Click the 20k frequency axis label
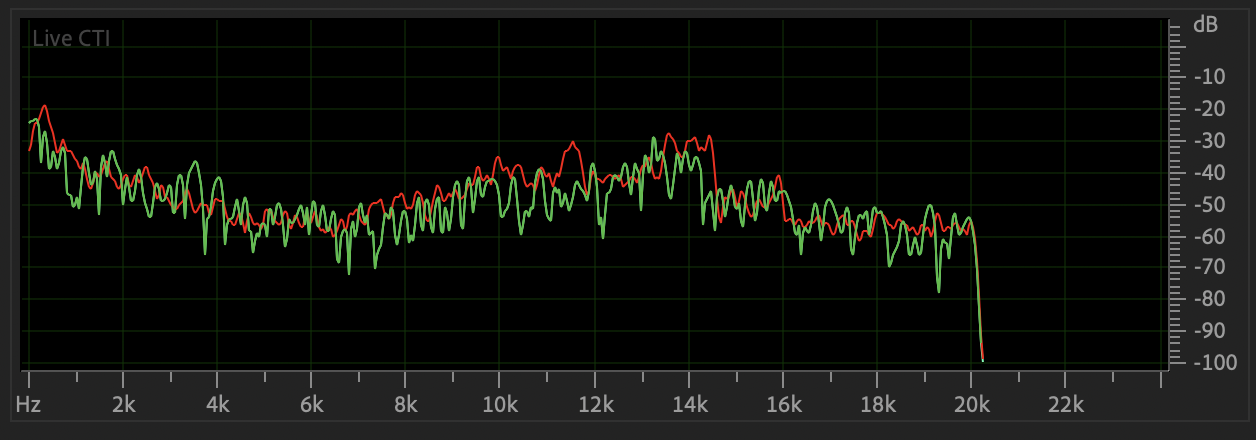 [x=970, y=404]
